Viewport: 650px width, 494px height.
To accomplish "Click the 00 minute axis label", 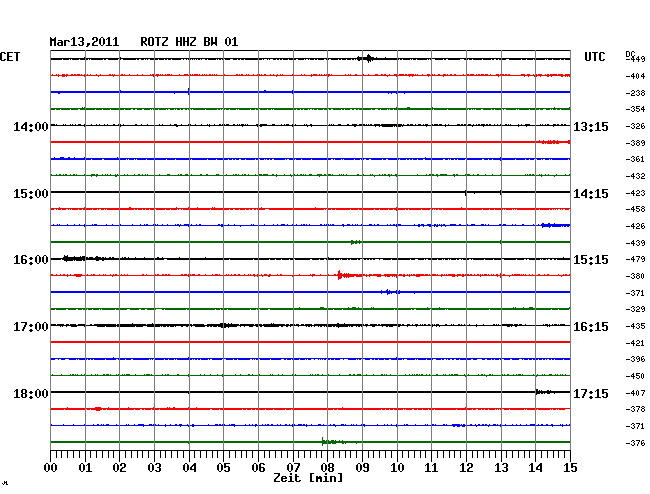I will click(50, 468).
